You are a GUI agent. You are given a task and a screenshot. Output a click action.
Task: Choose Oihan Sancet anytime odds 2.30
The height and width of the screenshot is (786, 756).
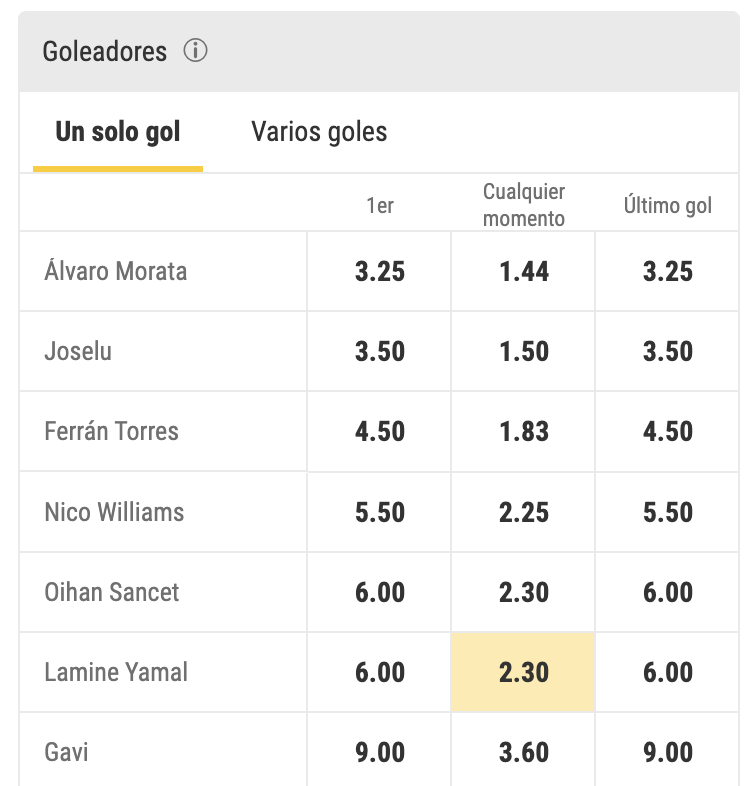(523, 592)
